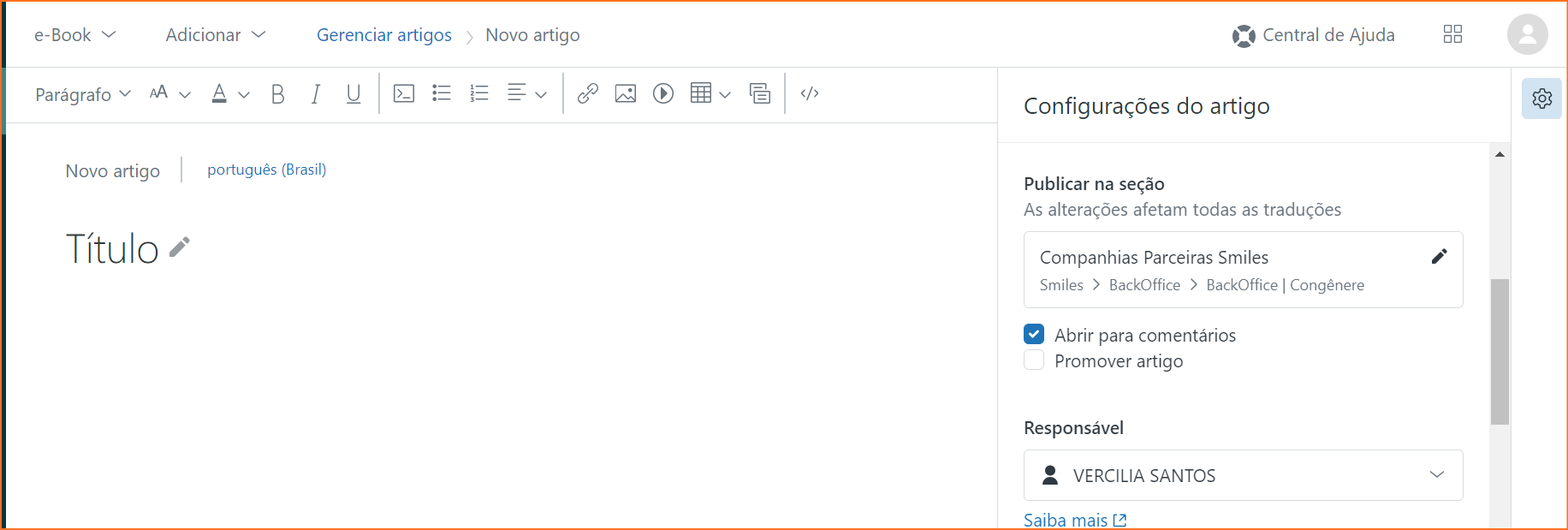Open source code view
Screen dimensions: 1568x530
tap(810, 93)
